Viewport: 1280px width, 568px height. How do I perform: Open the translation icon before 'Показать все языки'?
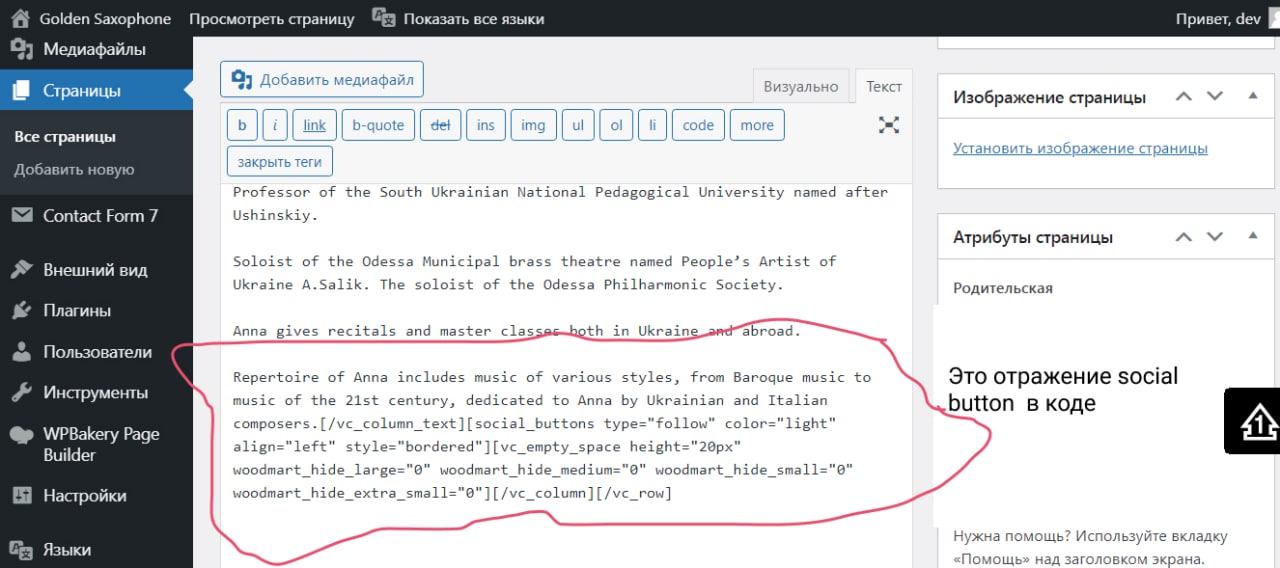coord(383,17)
